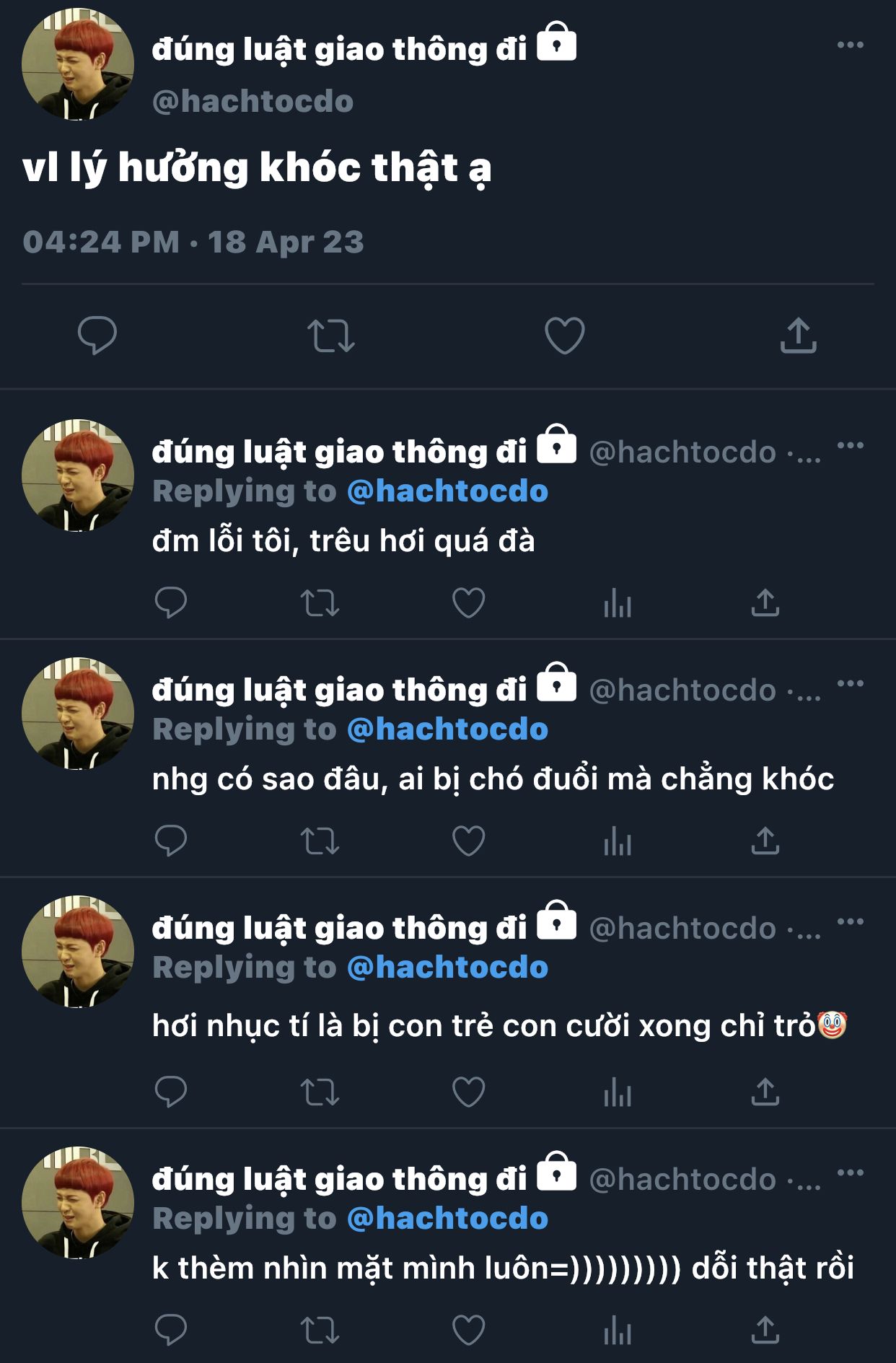View analytics for 'đm lỗi tôi' reply
This screenshot has height=1363, width=896.
[618, 602]
